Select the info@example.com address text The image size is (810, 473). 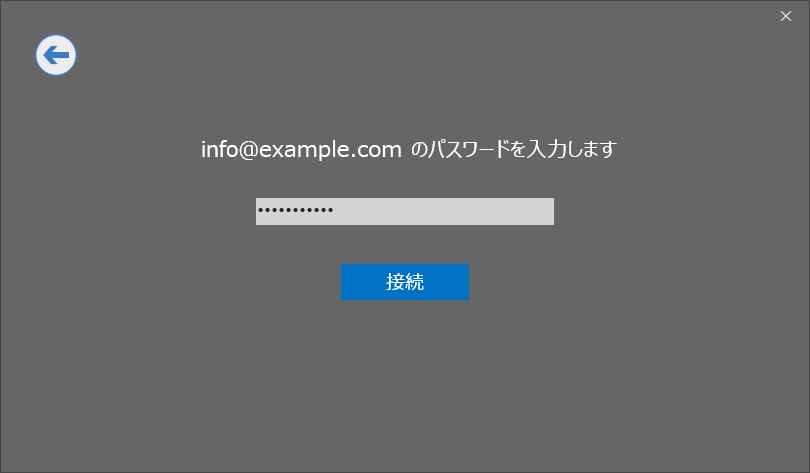click(x=301, y=149)
